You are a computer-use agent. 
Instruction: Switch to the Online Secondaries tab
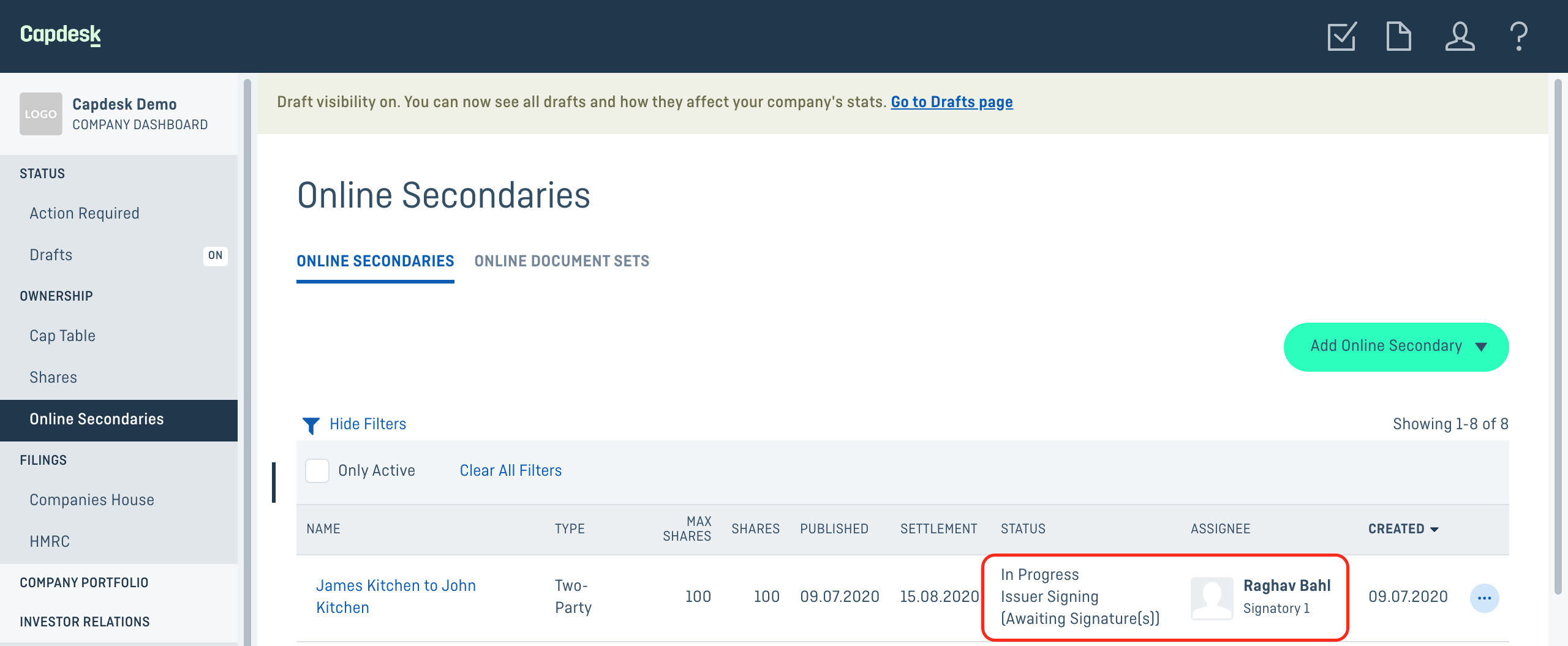375,261
